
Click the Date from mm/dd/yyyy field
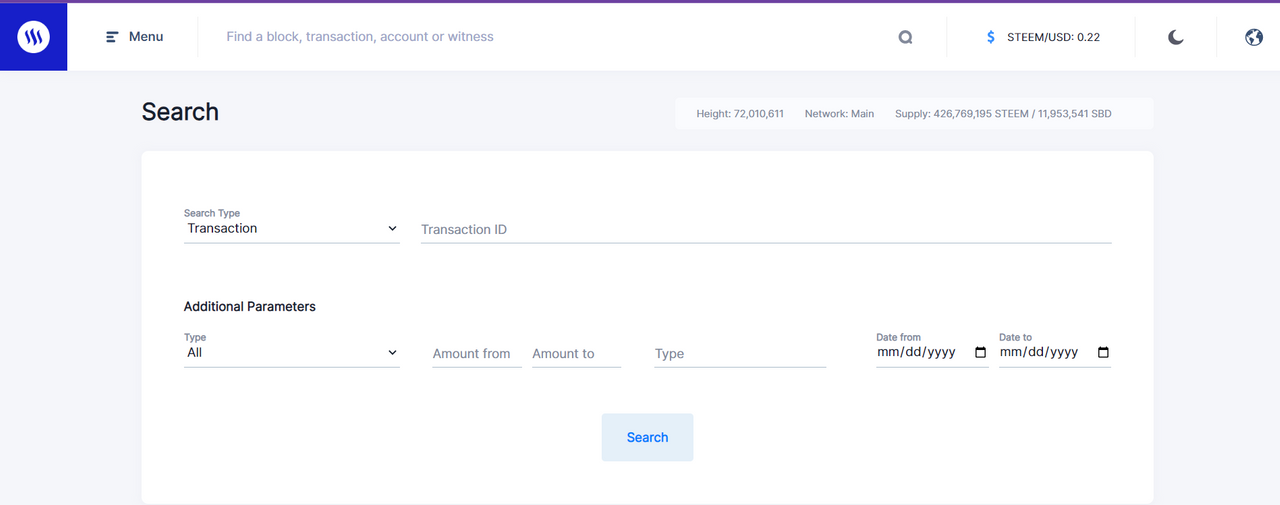(932, 352)
